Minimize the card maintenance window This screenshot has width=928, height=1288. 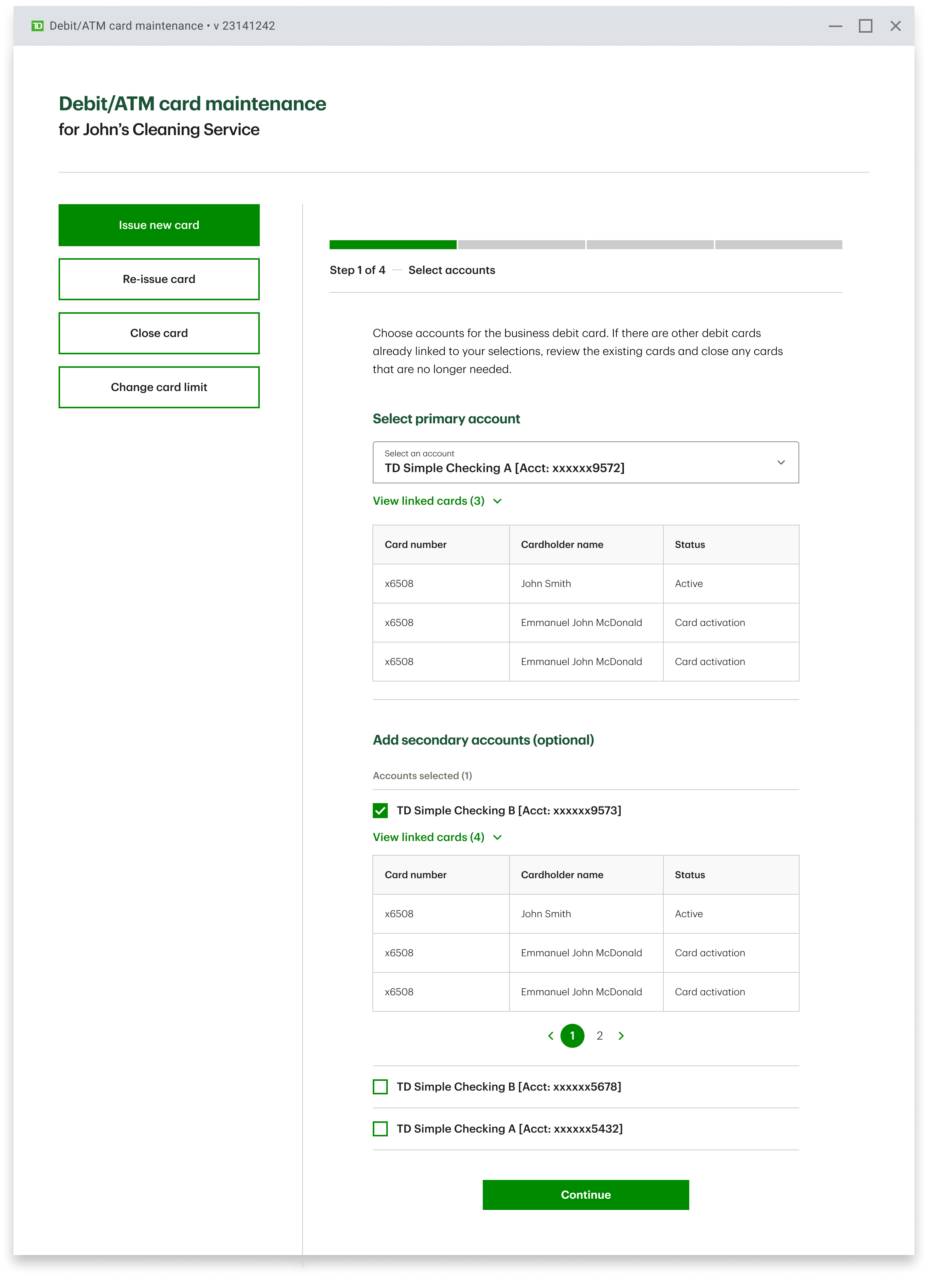pos(835,26)
